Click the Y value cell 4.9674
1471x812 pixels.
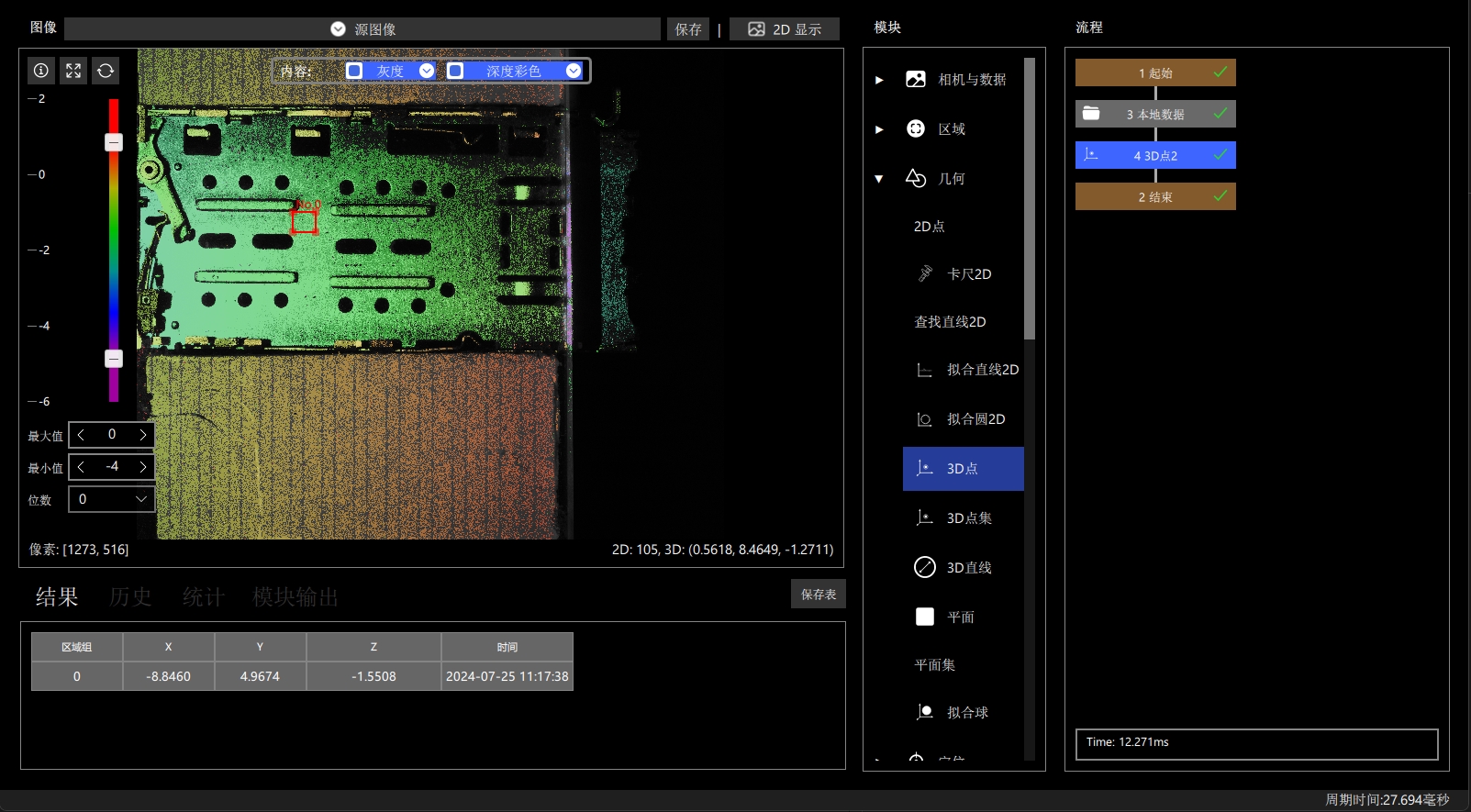[261, 676]
